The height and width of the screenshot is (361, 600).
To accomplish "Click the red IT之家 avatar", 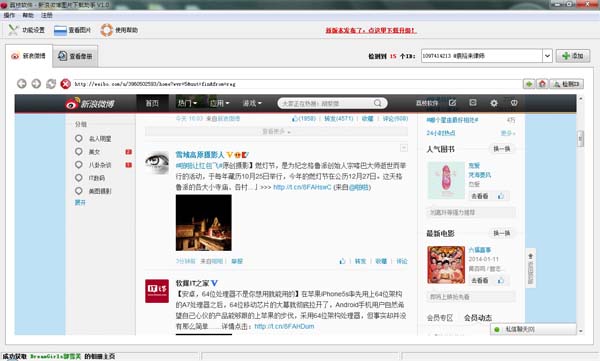I will 157,291.
